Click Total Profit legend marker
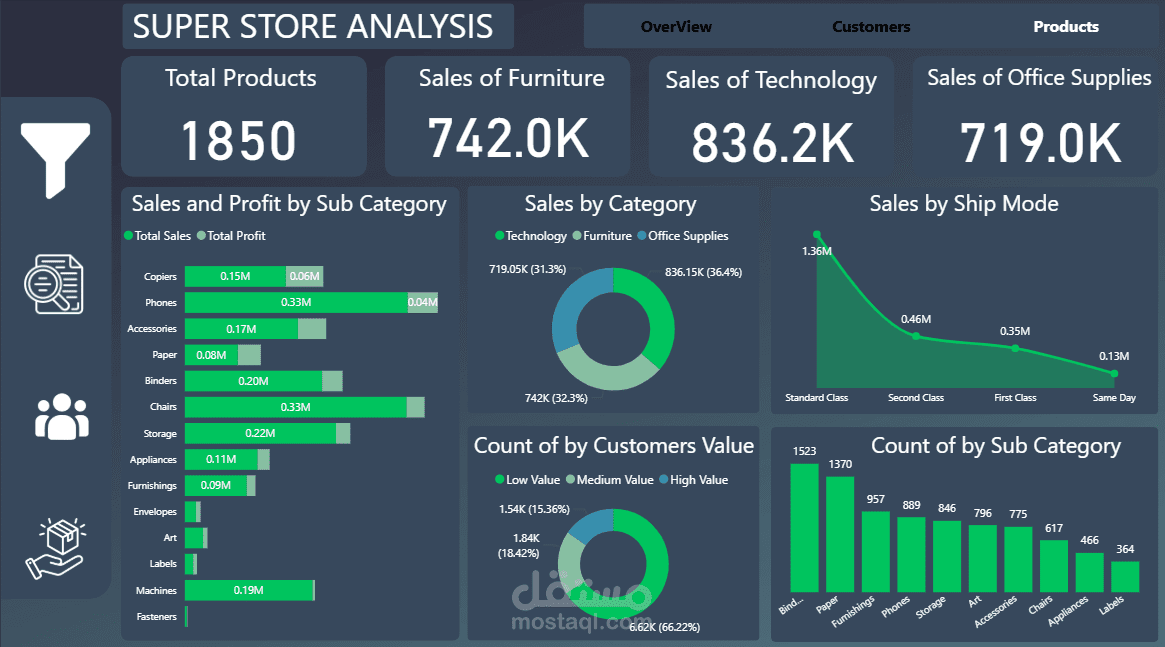1165x647 pixels. point(201,235)
